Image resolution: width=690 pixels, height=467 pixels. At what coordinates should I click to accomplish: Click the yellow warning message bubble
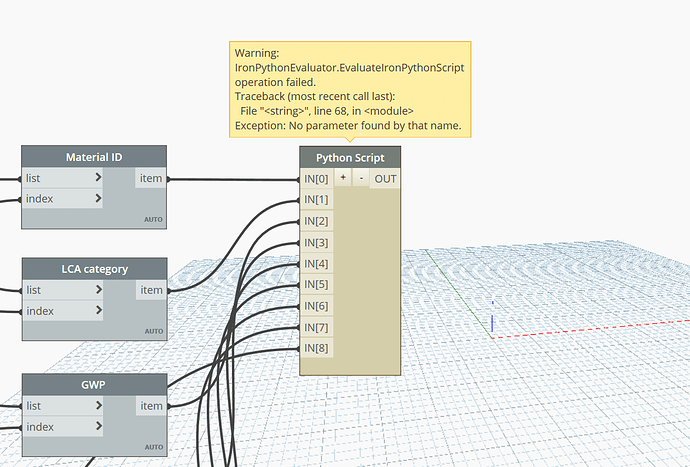(x=350, y=89)
